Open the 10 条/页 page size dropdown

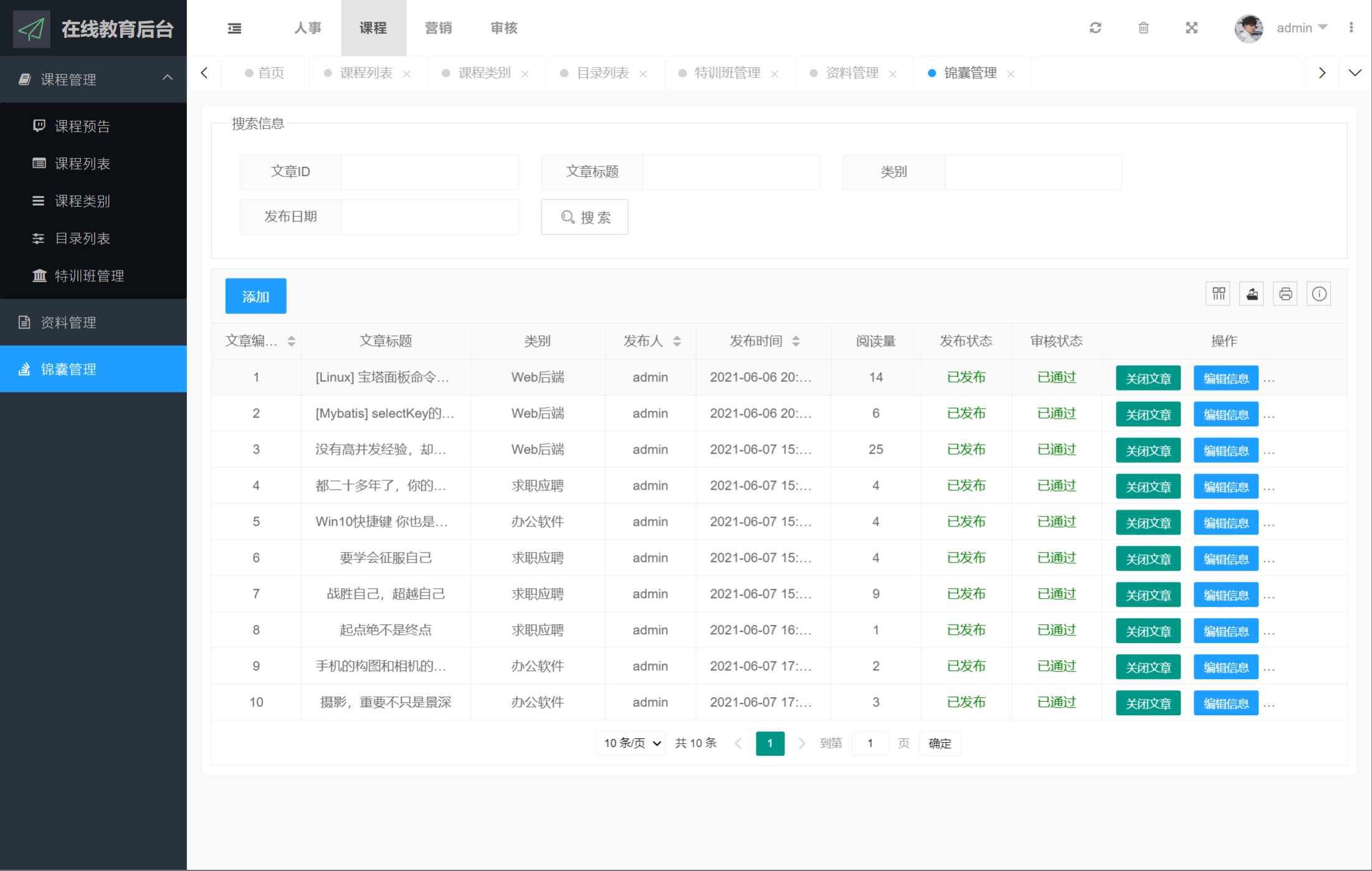click(x=632, y=743)
